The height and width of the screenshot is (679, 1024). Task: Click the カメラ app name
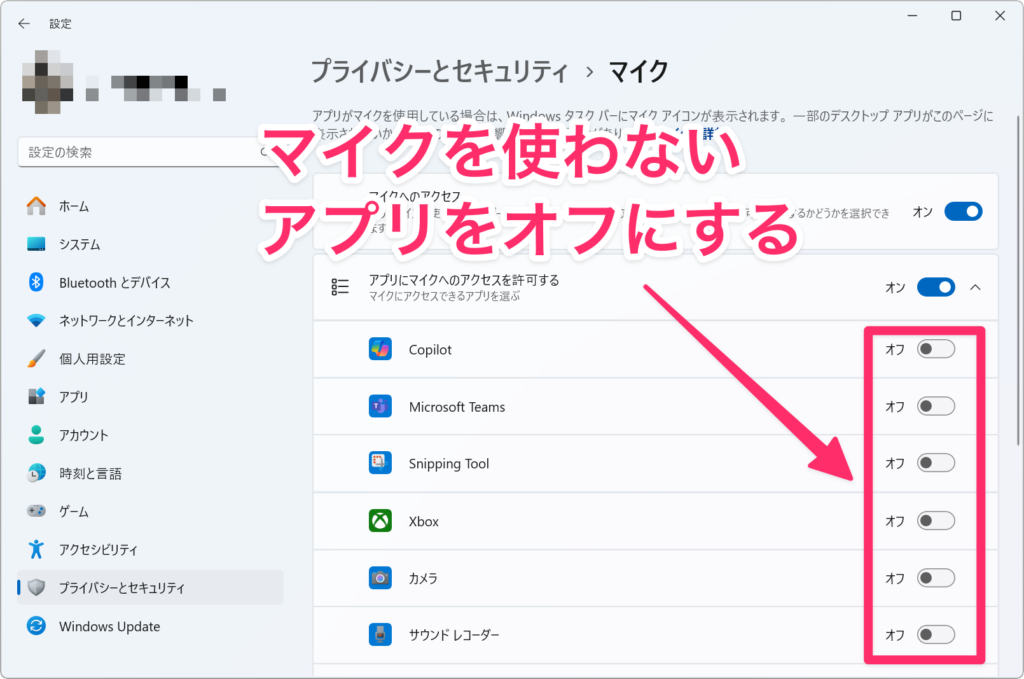(x=423, y=578)
